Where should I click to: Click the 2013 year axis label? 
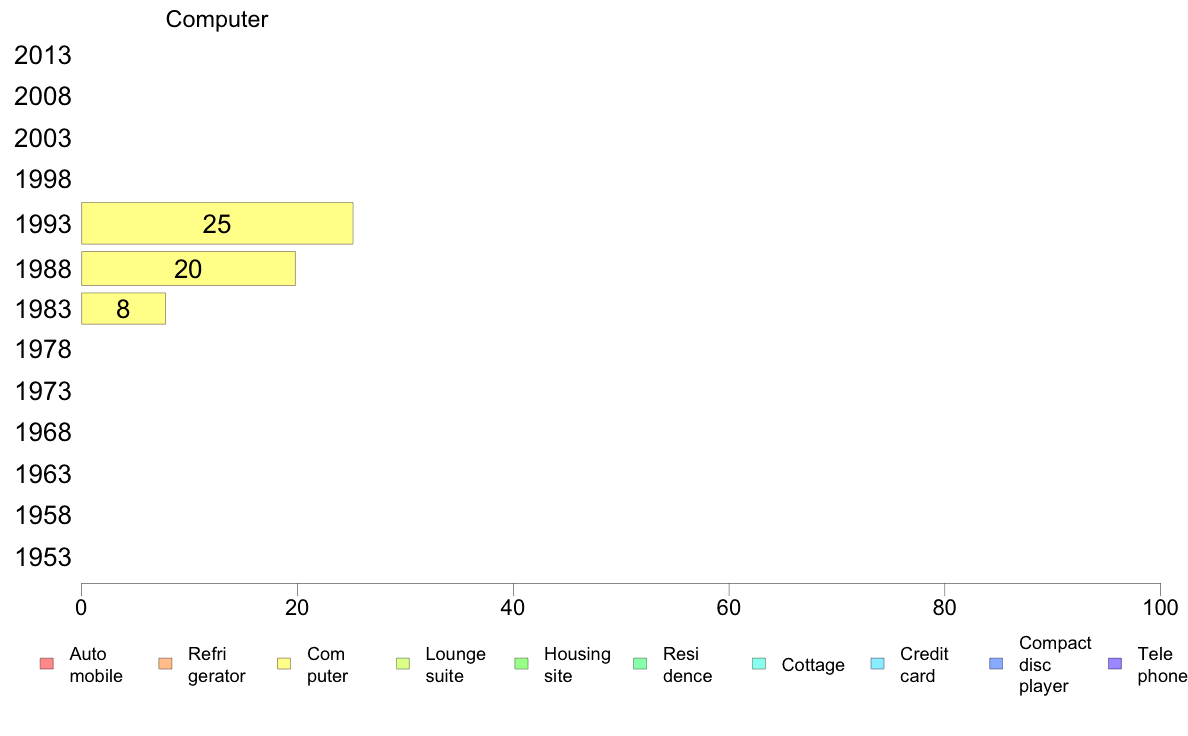[43, 56]
